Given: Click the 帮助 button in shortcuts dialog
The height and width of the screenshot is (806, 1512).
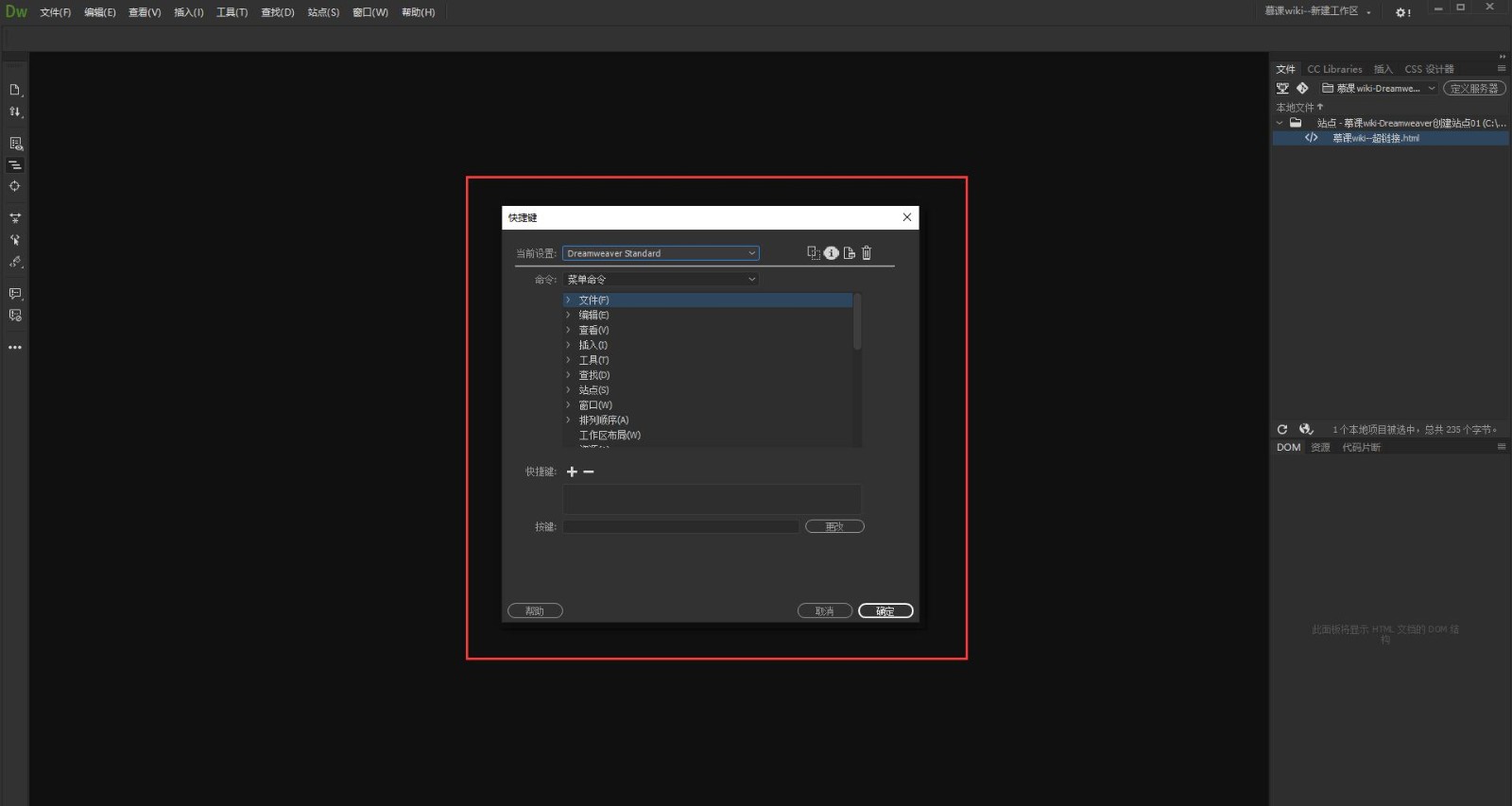Looking at the screenshot, I should coord(535,611).
